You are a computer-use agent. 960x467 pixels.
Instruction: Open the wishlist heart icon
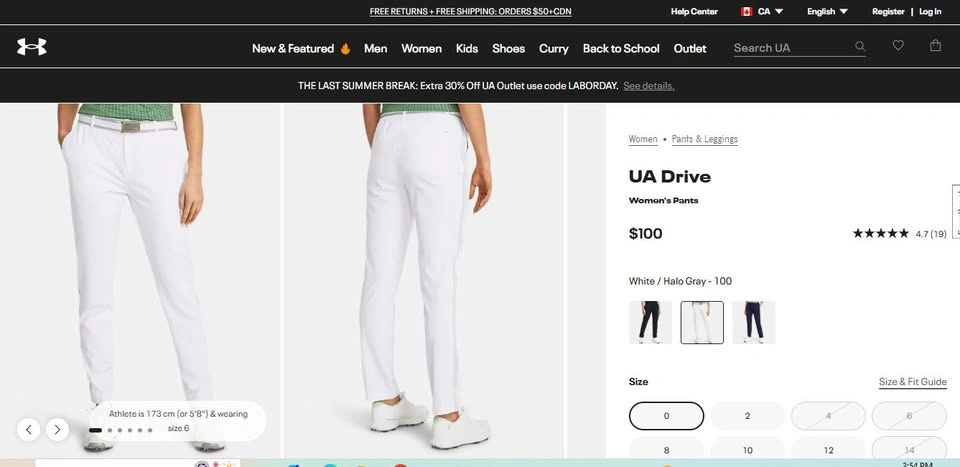[898, 45]
